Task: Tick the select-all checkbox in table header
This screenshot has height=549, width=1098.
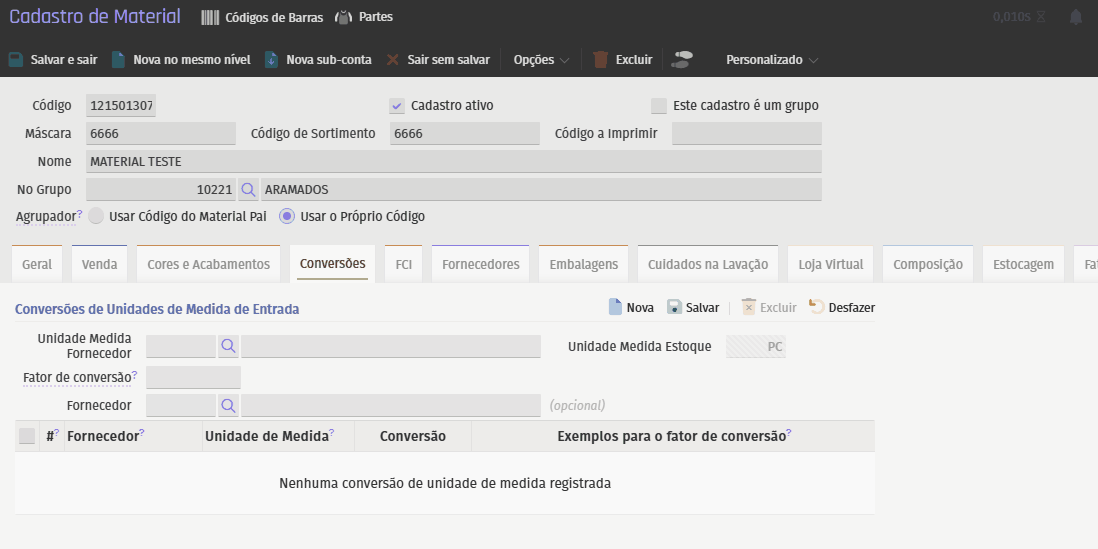Action: [27, 436]
